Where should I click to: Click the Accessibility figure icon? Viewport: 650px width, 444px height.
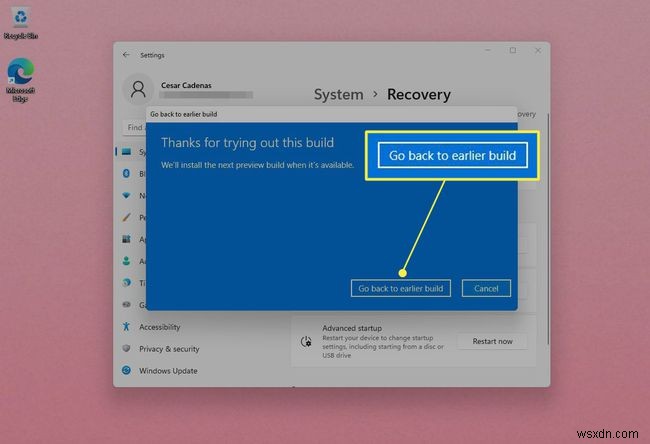point(126,327)
